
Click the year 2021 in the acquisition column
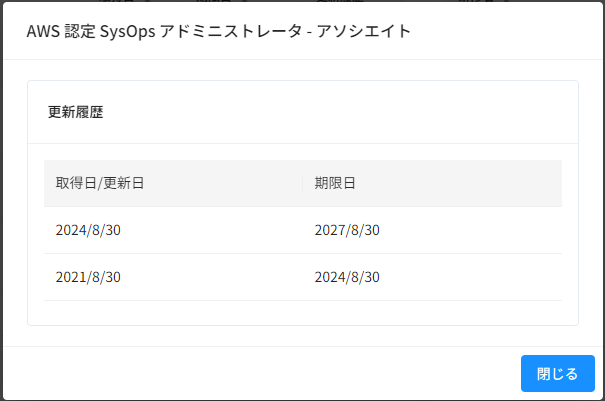point(71,277)
